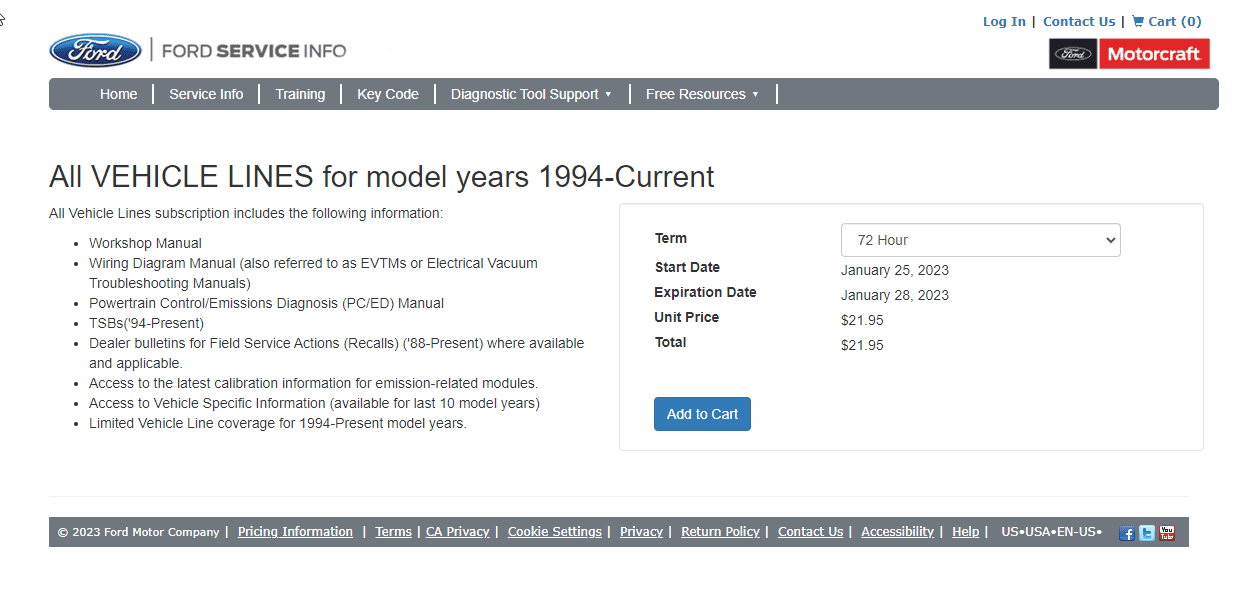Open the CA Privacy footer link
Viewport: 1247px width, 594px height.
458,532
